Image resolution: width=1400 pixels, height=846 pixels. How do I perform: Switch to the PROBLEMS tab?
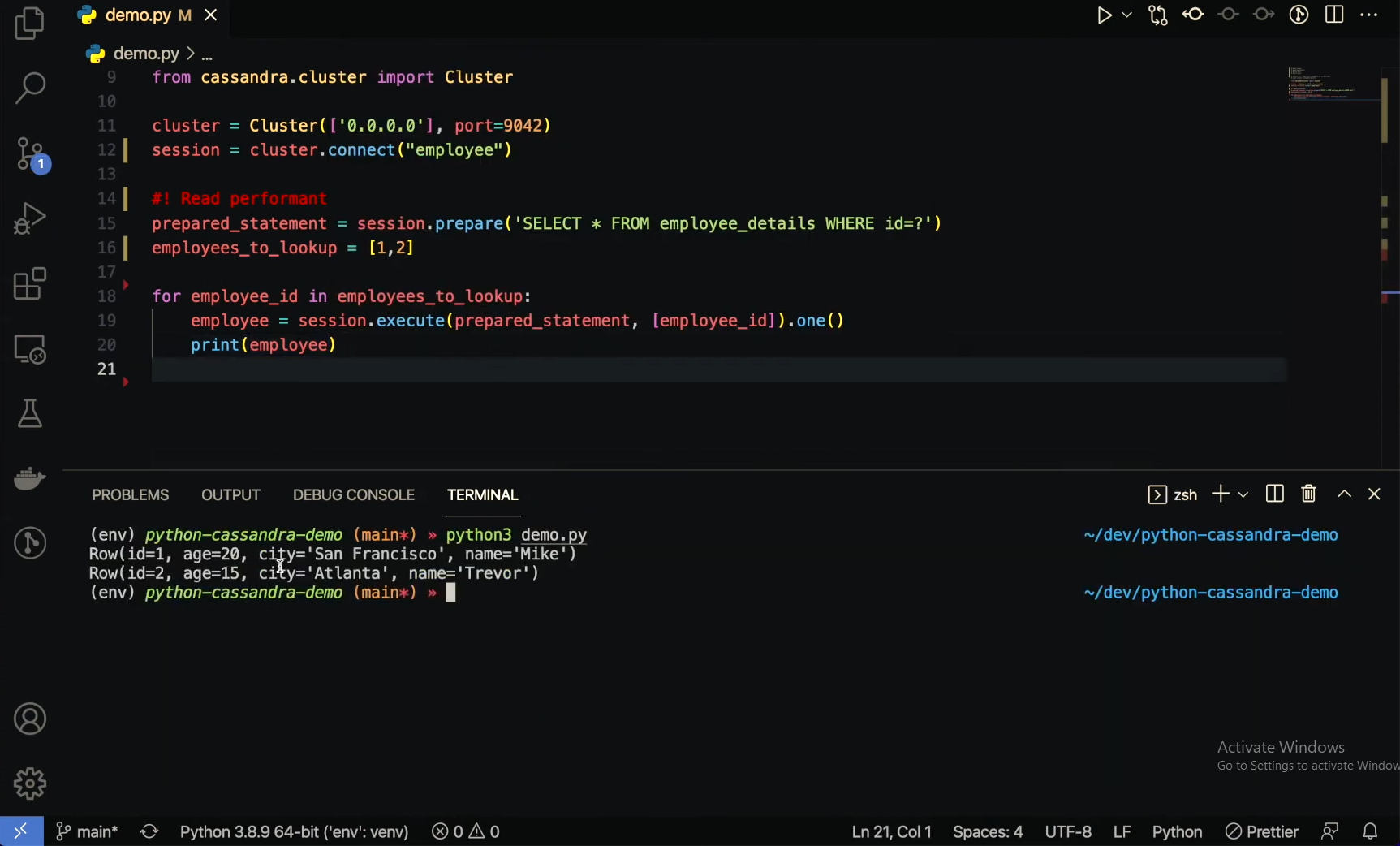(131, 495)
